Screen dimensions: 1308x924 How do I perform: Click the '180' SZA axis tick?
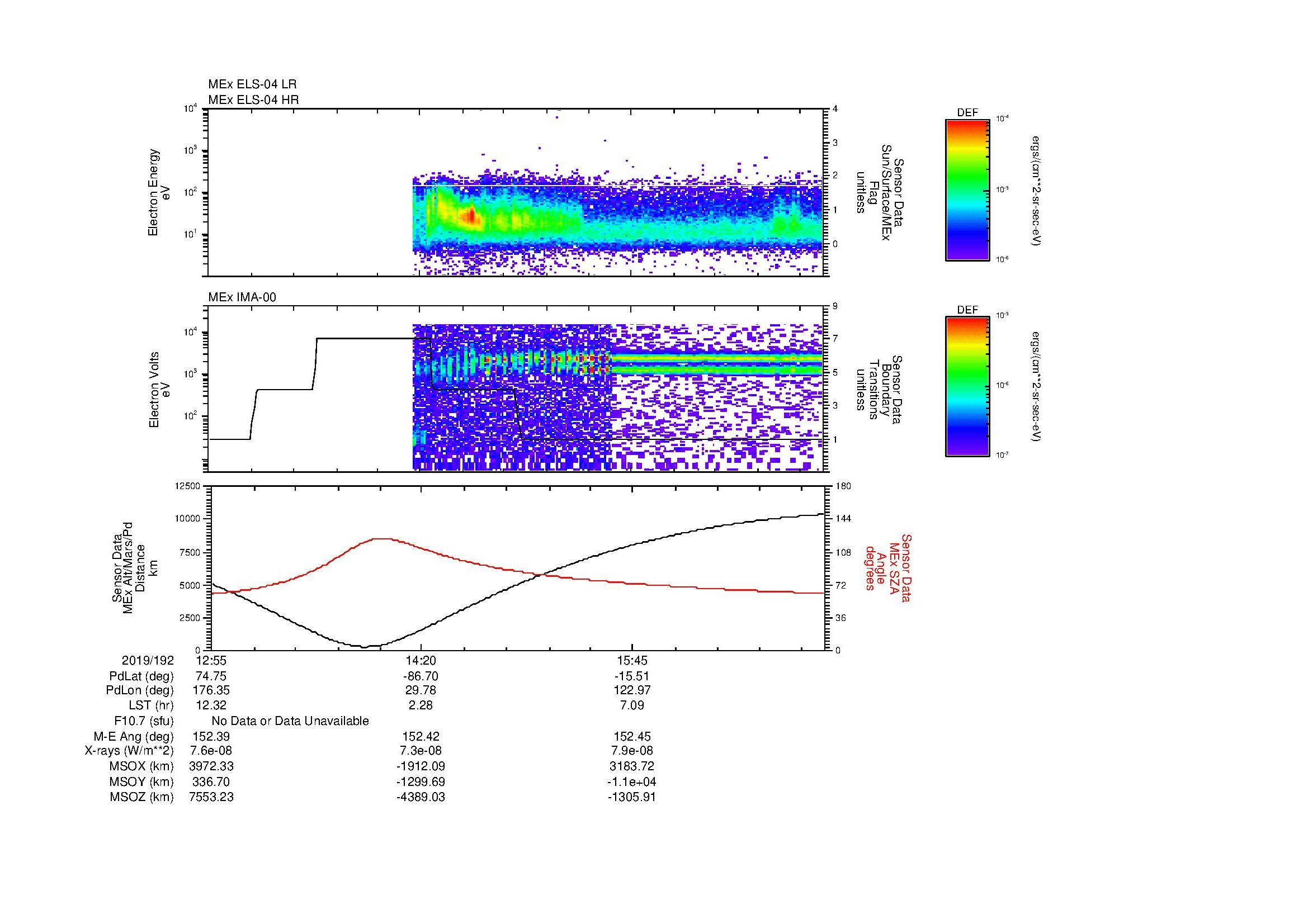[x=844, y=486]
